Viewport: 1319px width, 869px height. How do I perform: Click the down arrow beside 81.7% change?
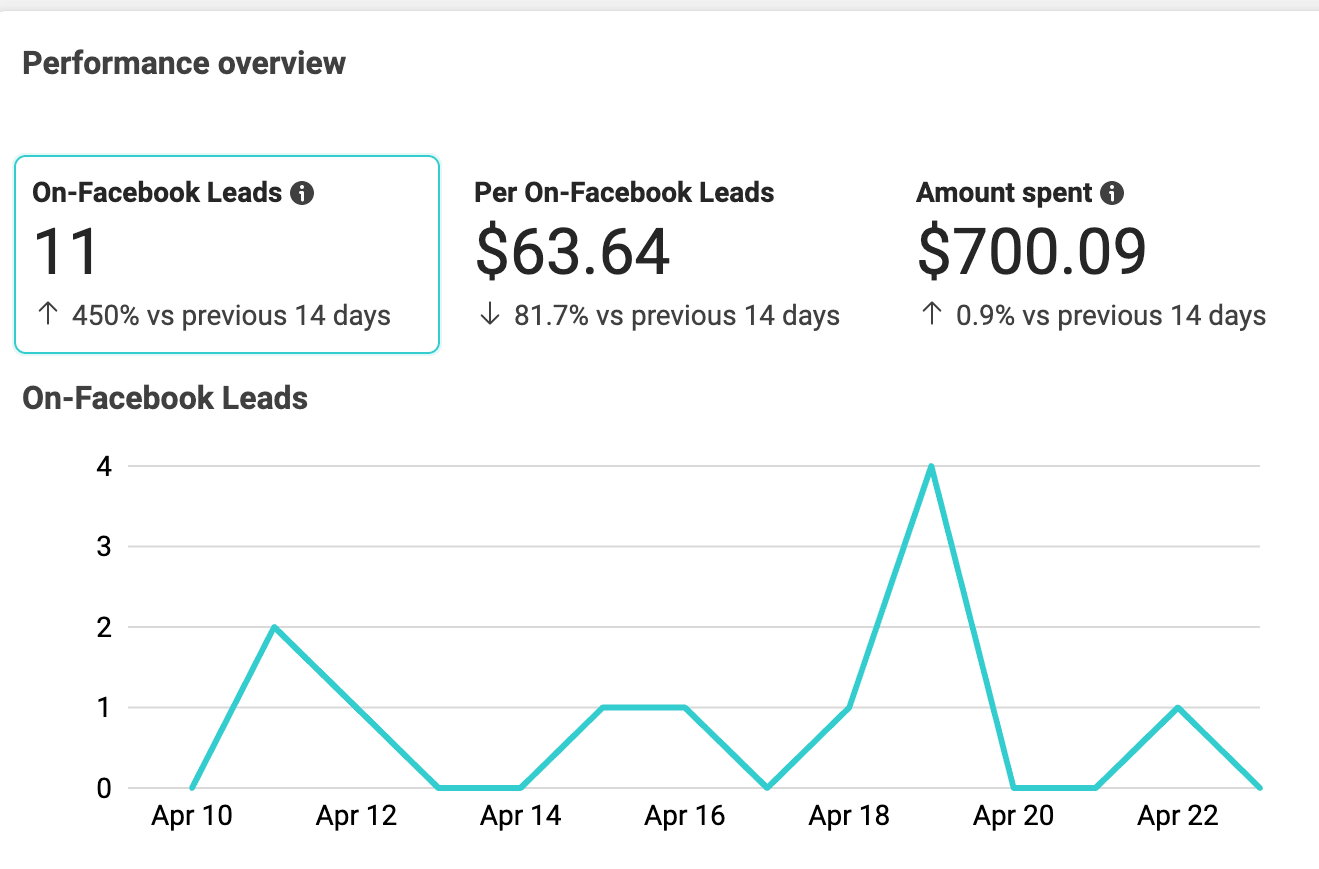coord(489,316)
